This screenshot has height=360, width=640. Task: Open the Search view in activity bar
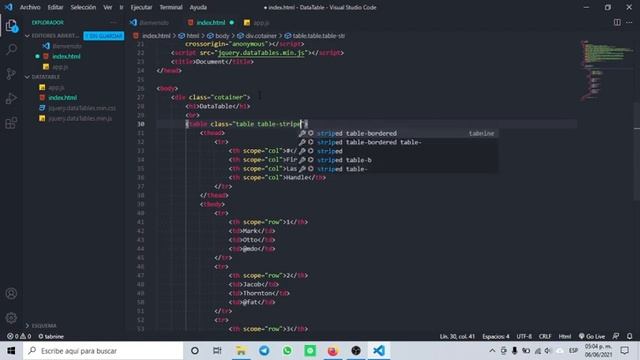pos(11,49)
